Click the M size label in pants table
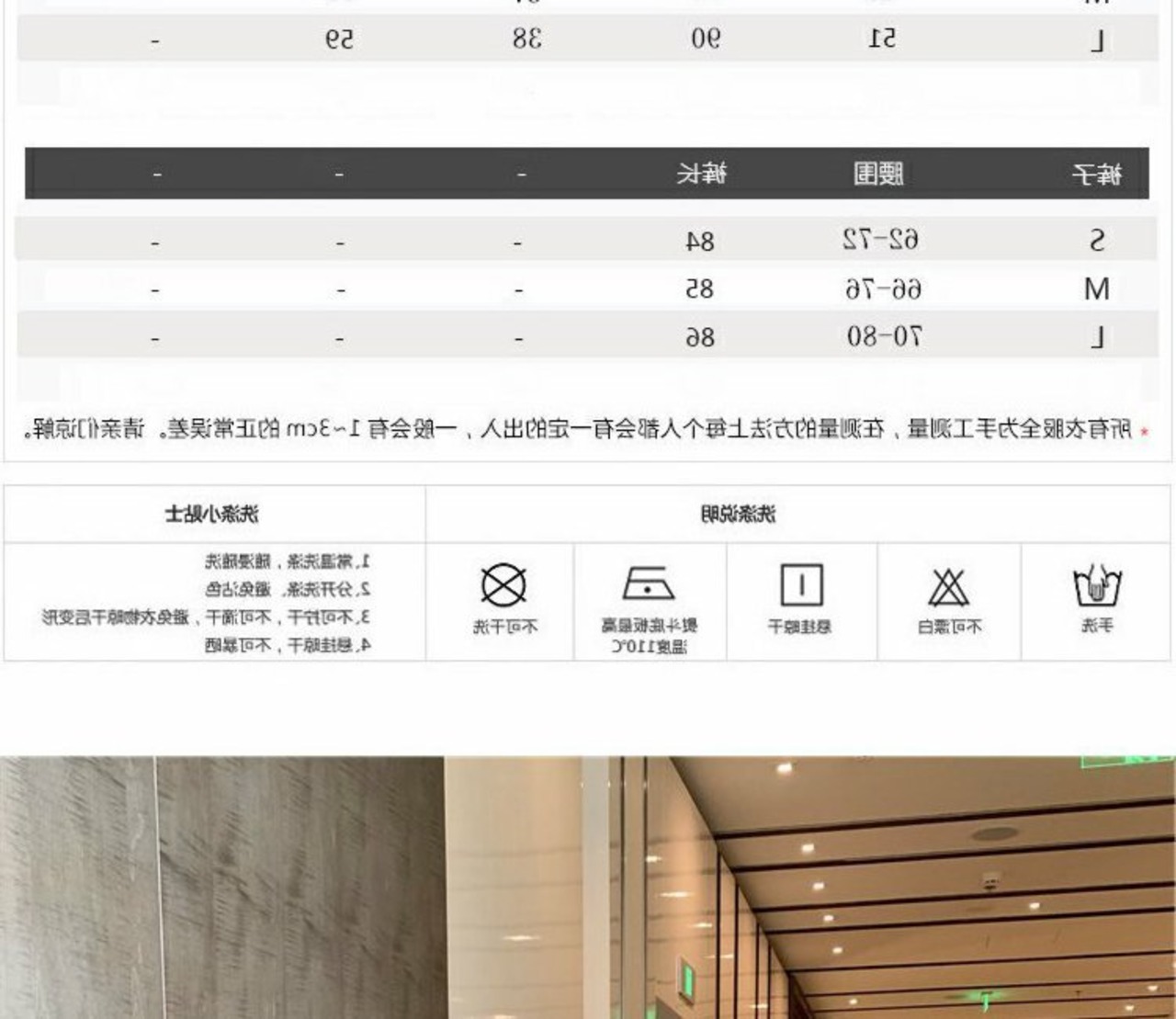The image size is (1176, 1019). tap(1097, 289)
